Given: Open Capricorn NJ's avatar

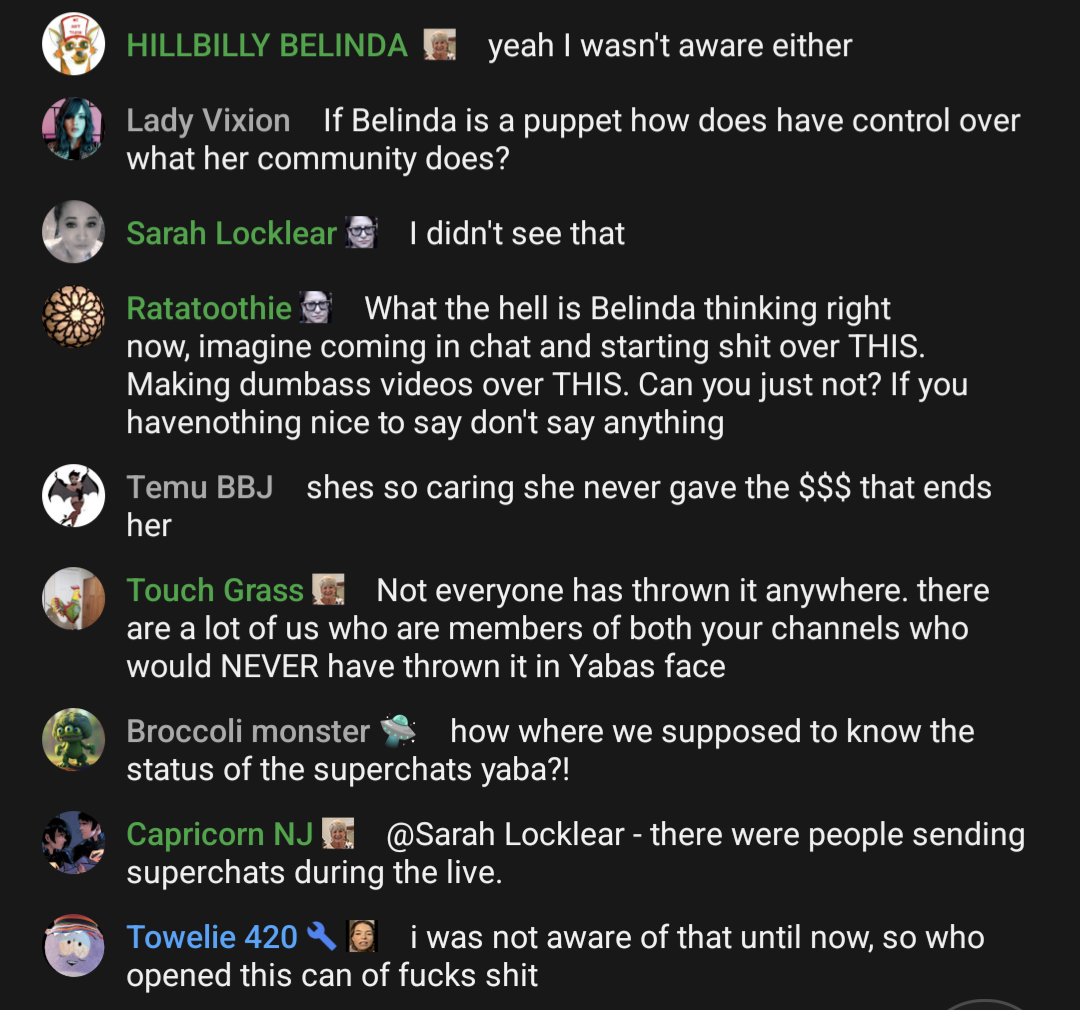Looking at the screenshot, I should (73, 842).
